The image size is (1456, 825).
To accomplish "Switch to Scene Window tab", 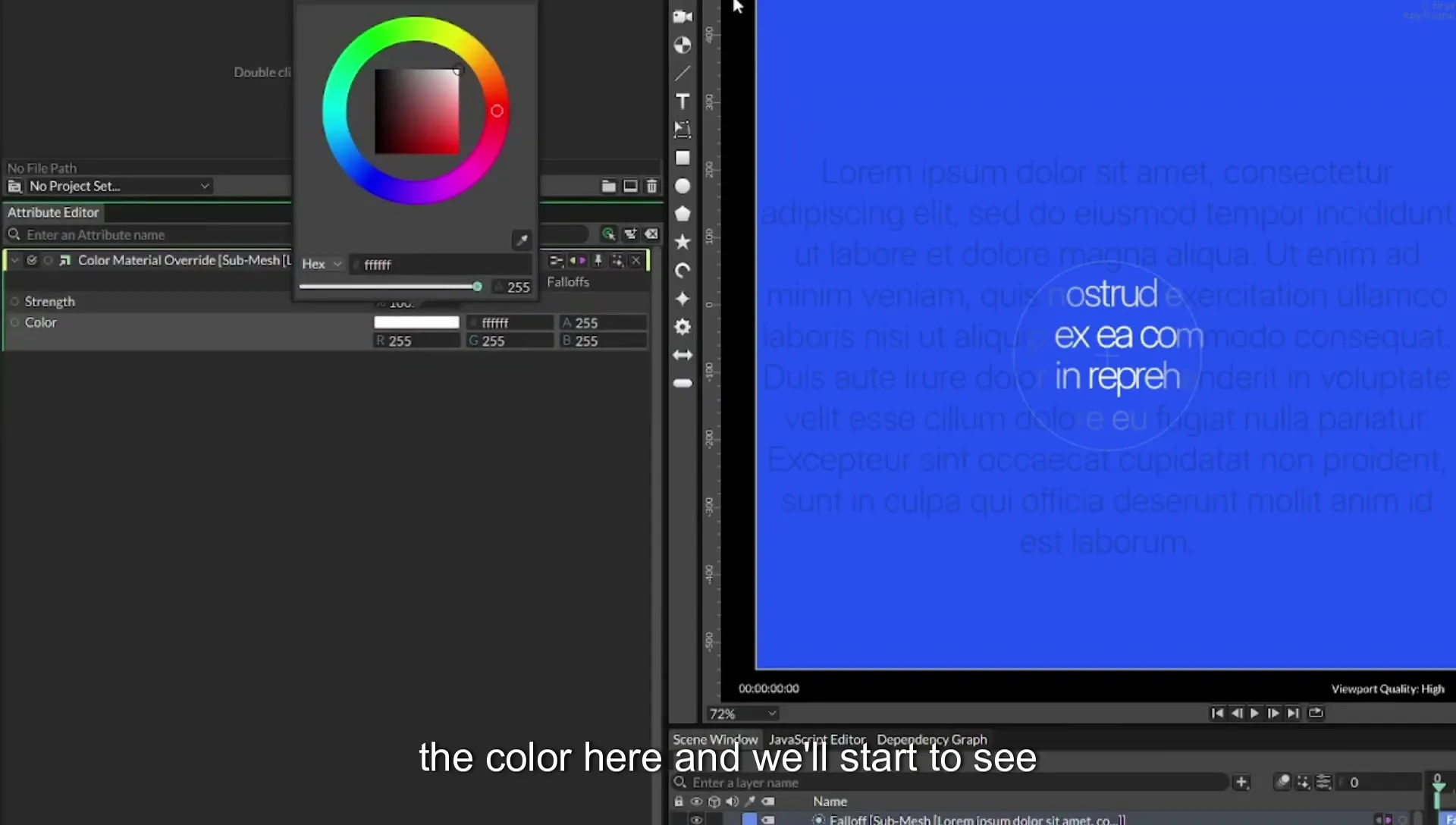I will pos(715,739).
